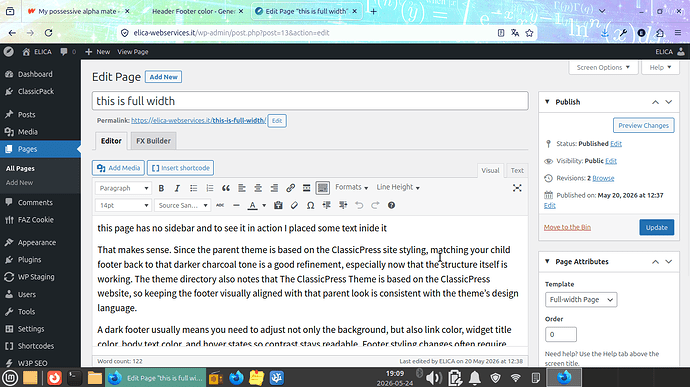Align text center
The width and height of the screenshot is (690, 387).
coord(258,188)
